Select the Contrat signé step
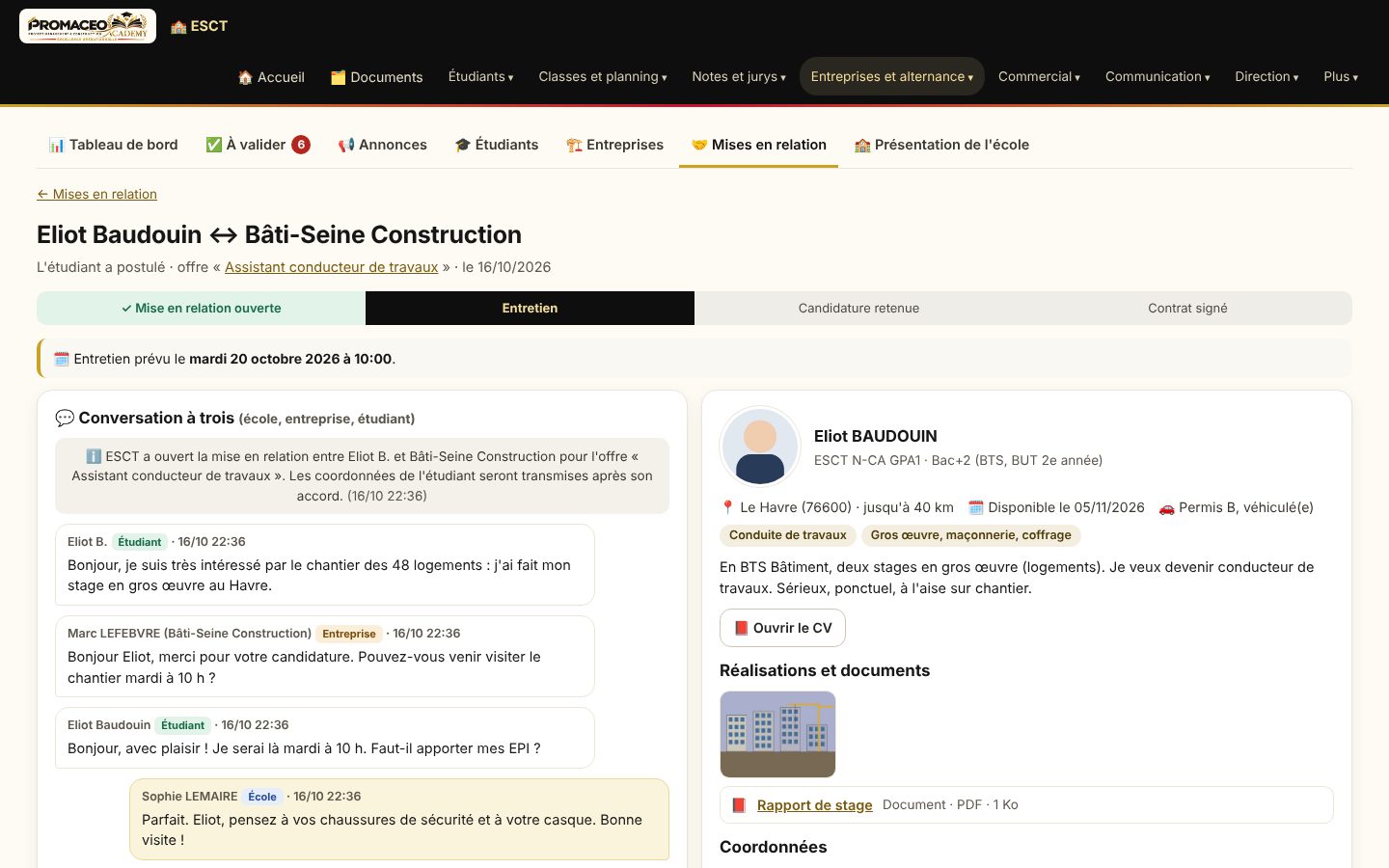 tap(1187, 308)
